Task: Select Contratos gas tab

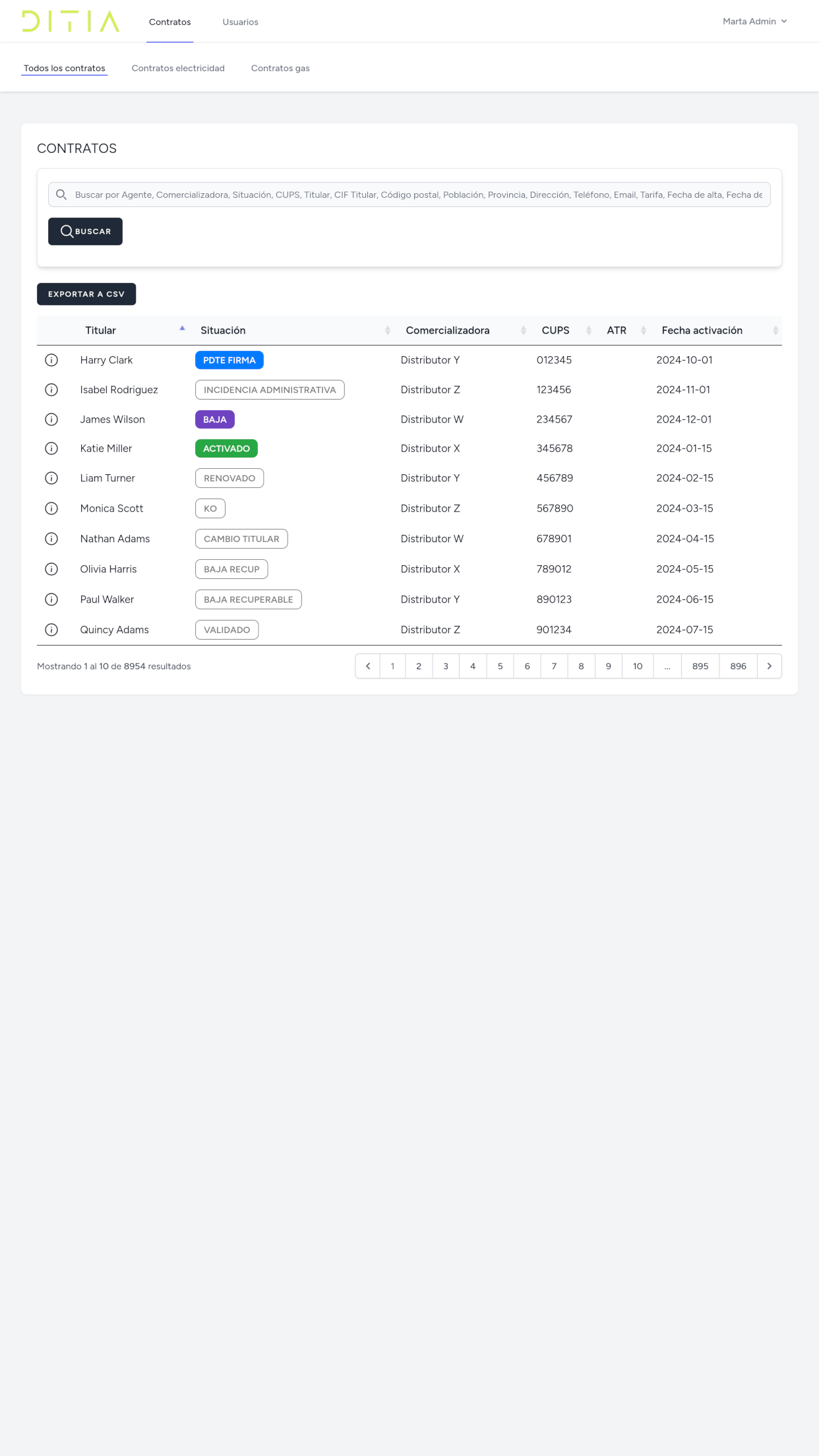Action: coord(280,68)
